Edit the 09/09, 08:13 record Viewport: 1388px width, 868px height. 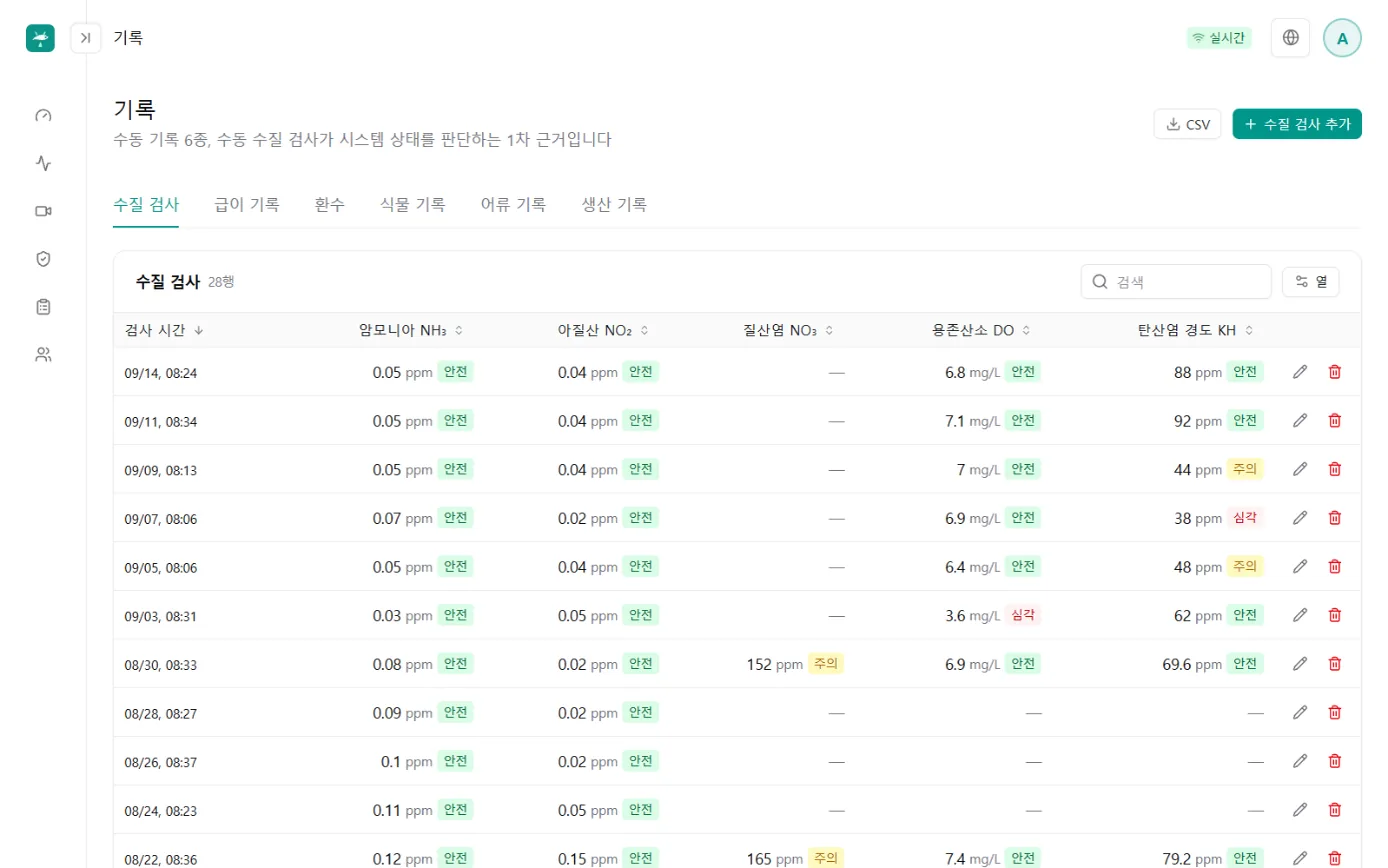1300,469
